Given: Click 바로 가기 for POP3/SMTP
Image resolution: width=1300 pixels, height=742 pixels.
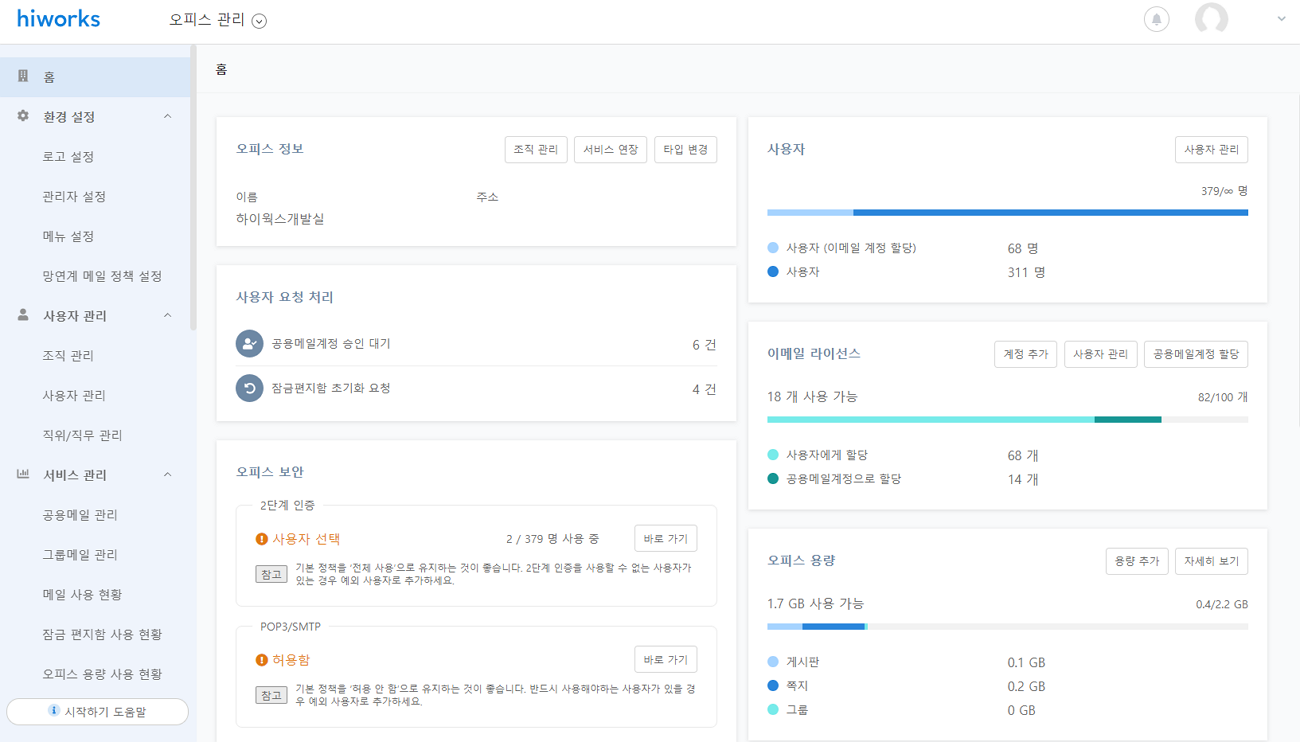Looking at the screenshot, I should [x=666, y=660].
